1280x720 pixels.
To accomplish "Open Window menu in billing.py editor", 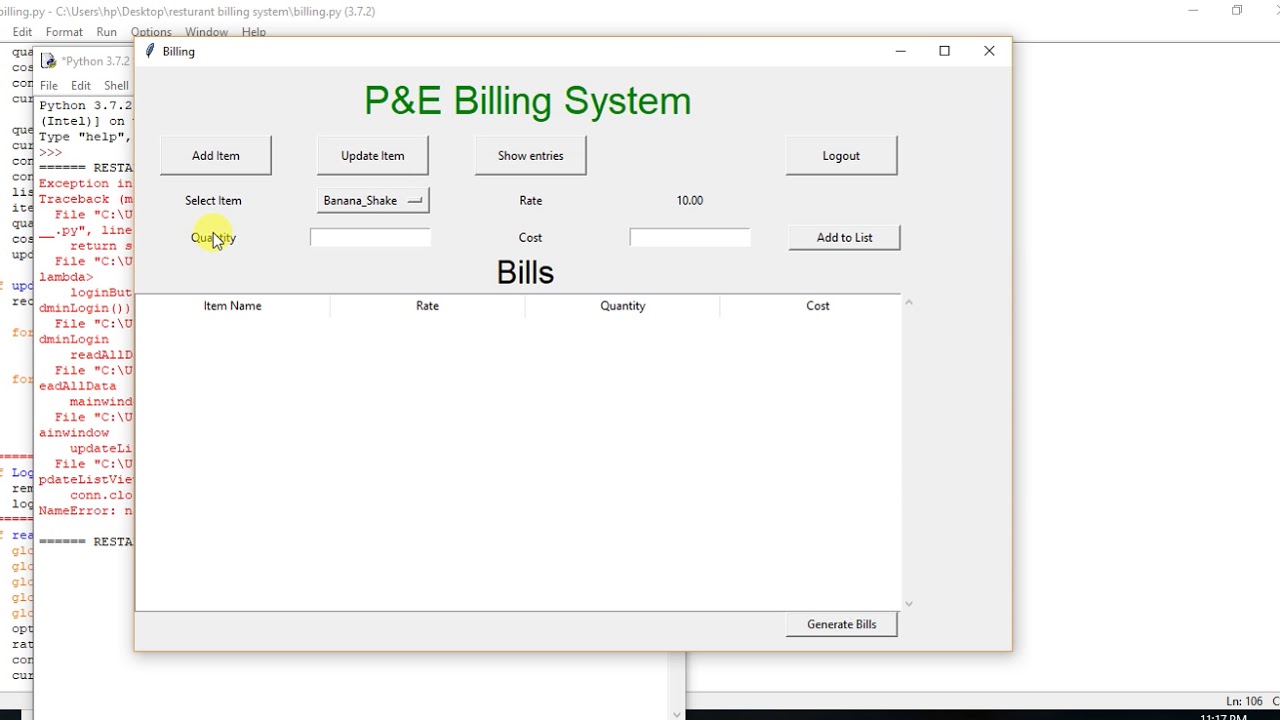I will pos(206,32).
